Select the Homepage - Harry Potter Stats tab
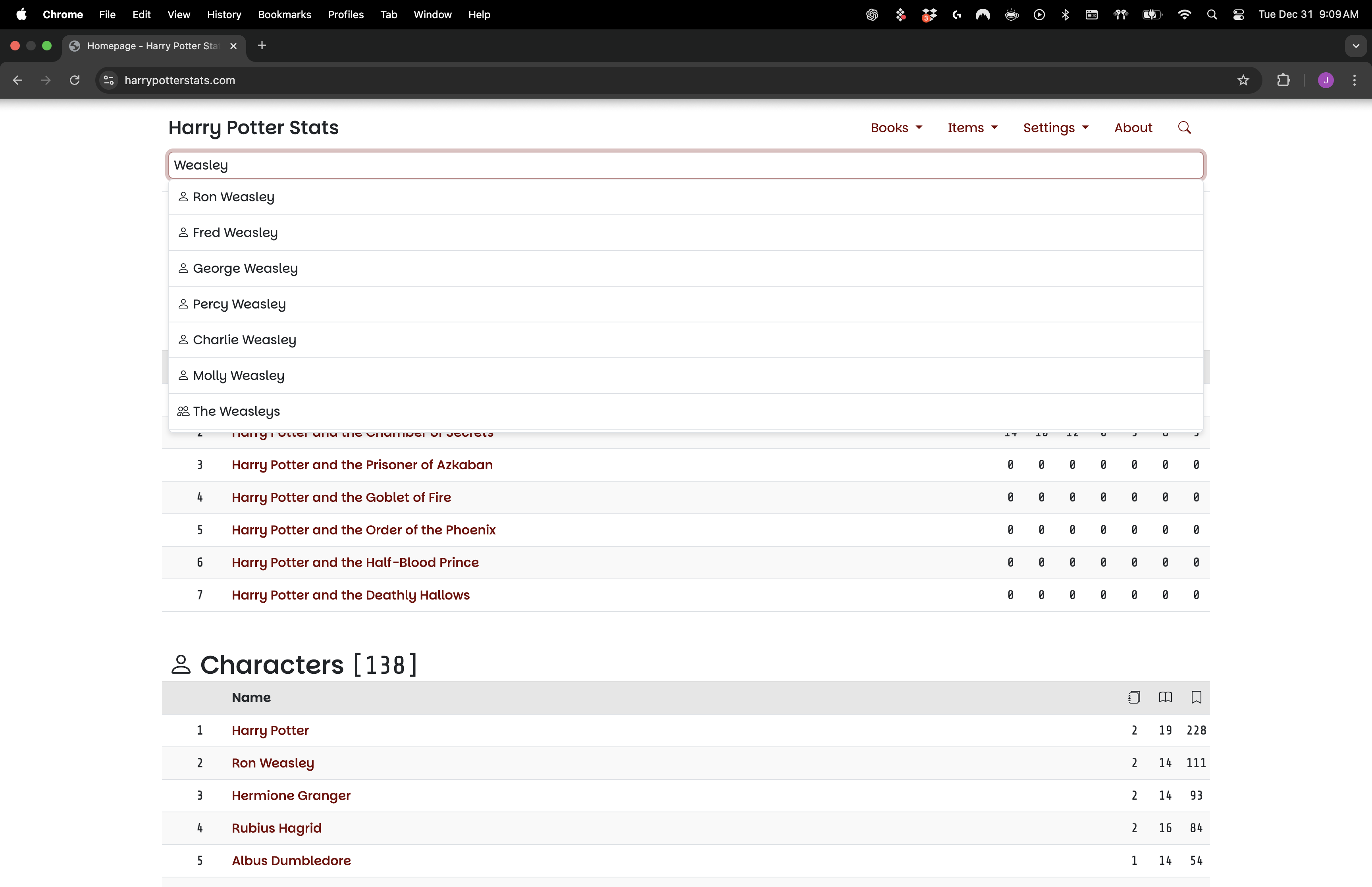Image resolution: width=1372 pixels, height=887 pixels. click(x=152, y=46)
